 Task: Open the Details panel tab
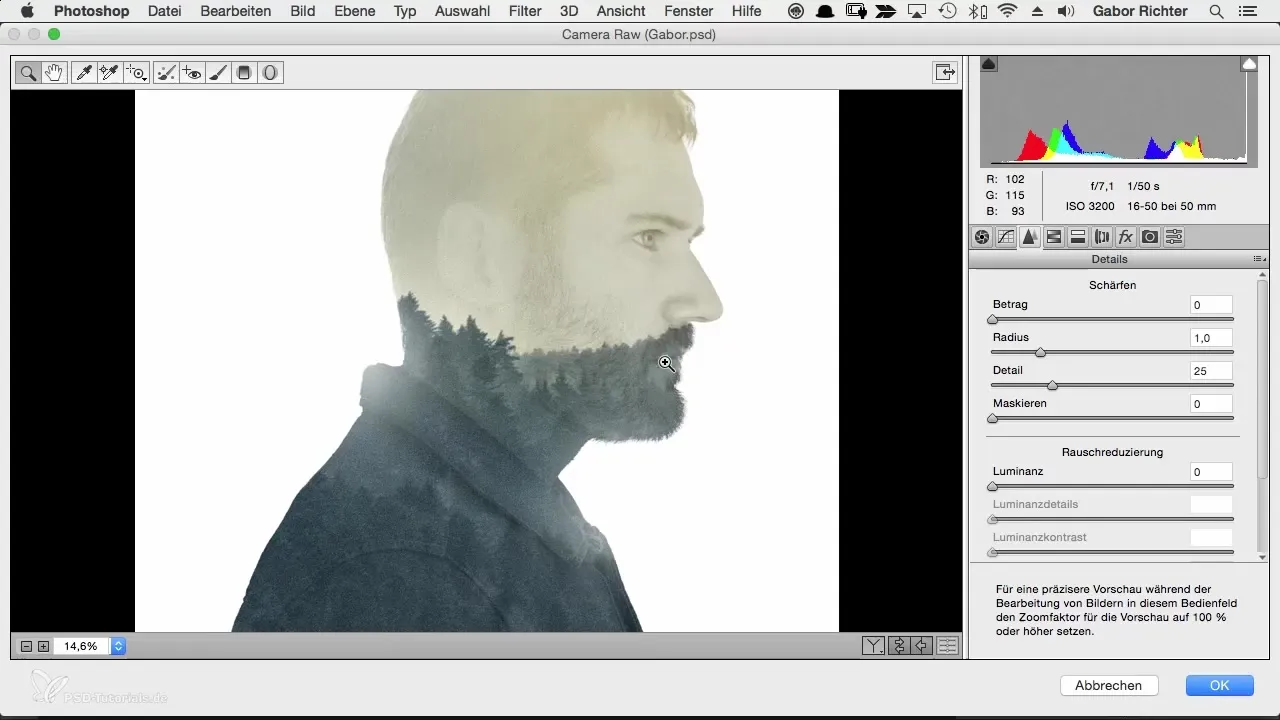point(1030,237)
